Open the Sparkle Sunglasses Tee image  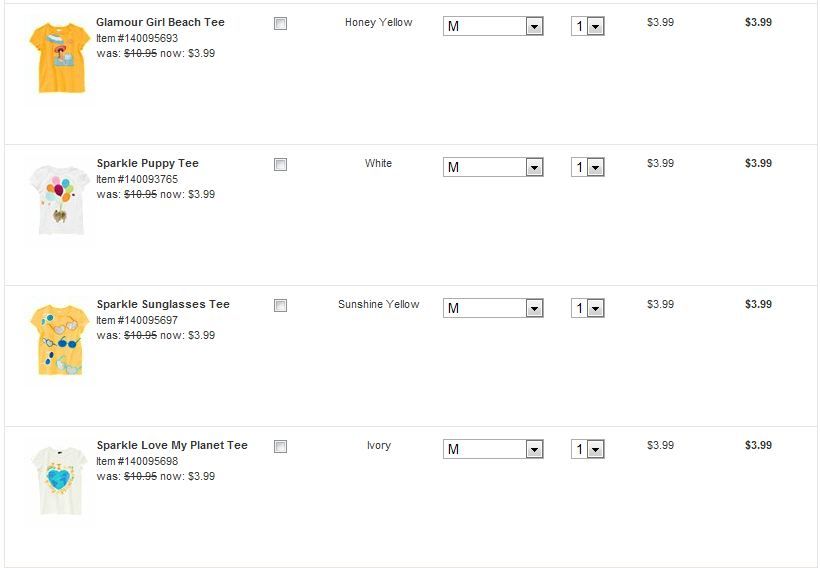pos(58,340)
